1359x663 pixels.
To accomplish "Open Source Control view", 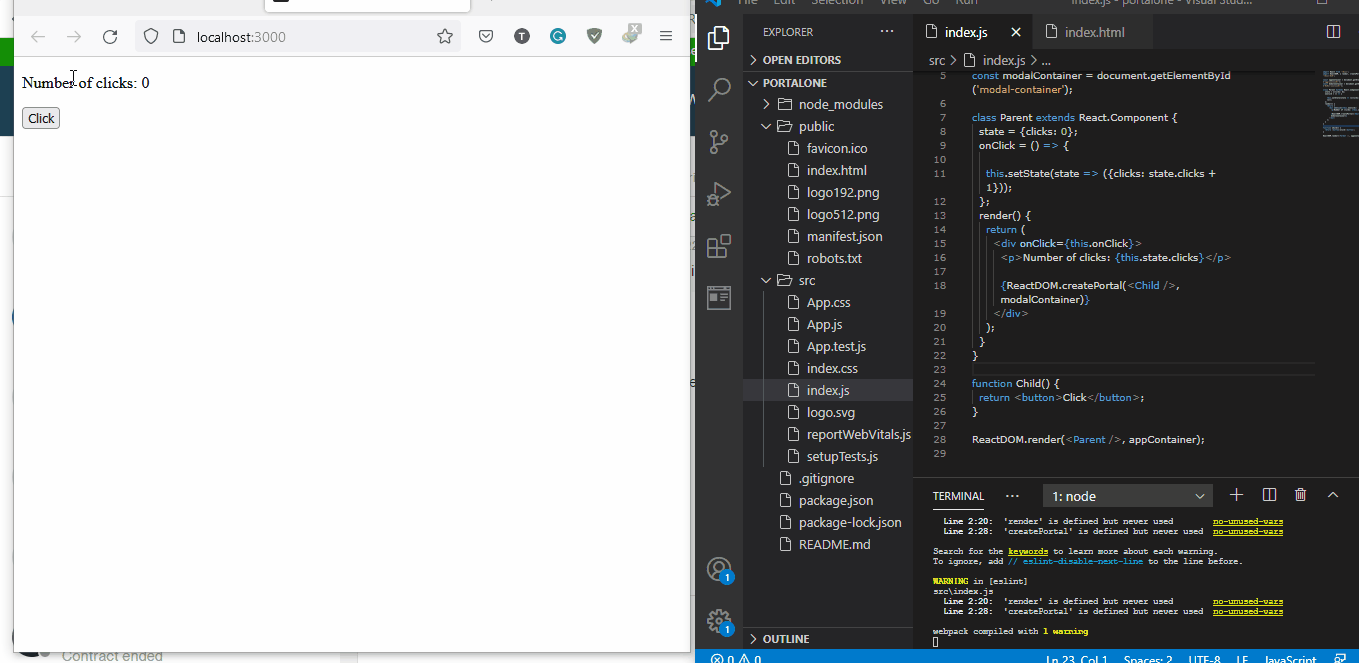I will tap(719, 142).
